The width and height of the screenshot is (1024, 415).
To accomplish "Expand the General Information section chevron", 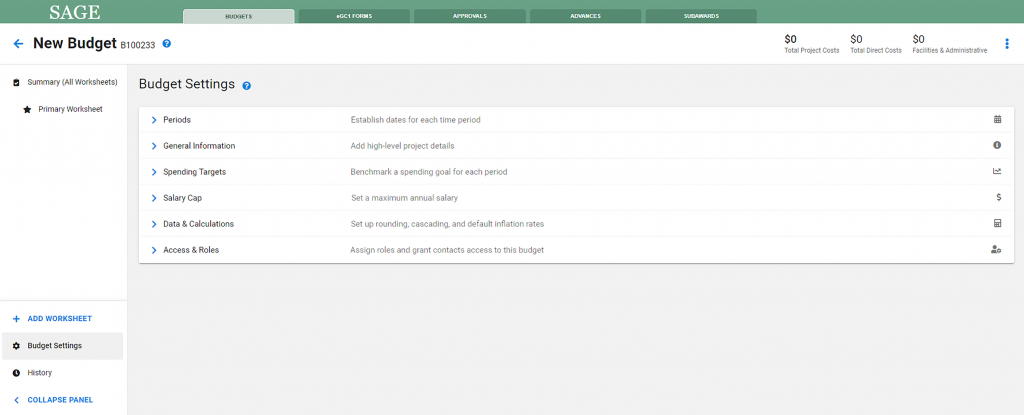I will pos(154,146).
